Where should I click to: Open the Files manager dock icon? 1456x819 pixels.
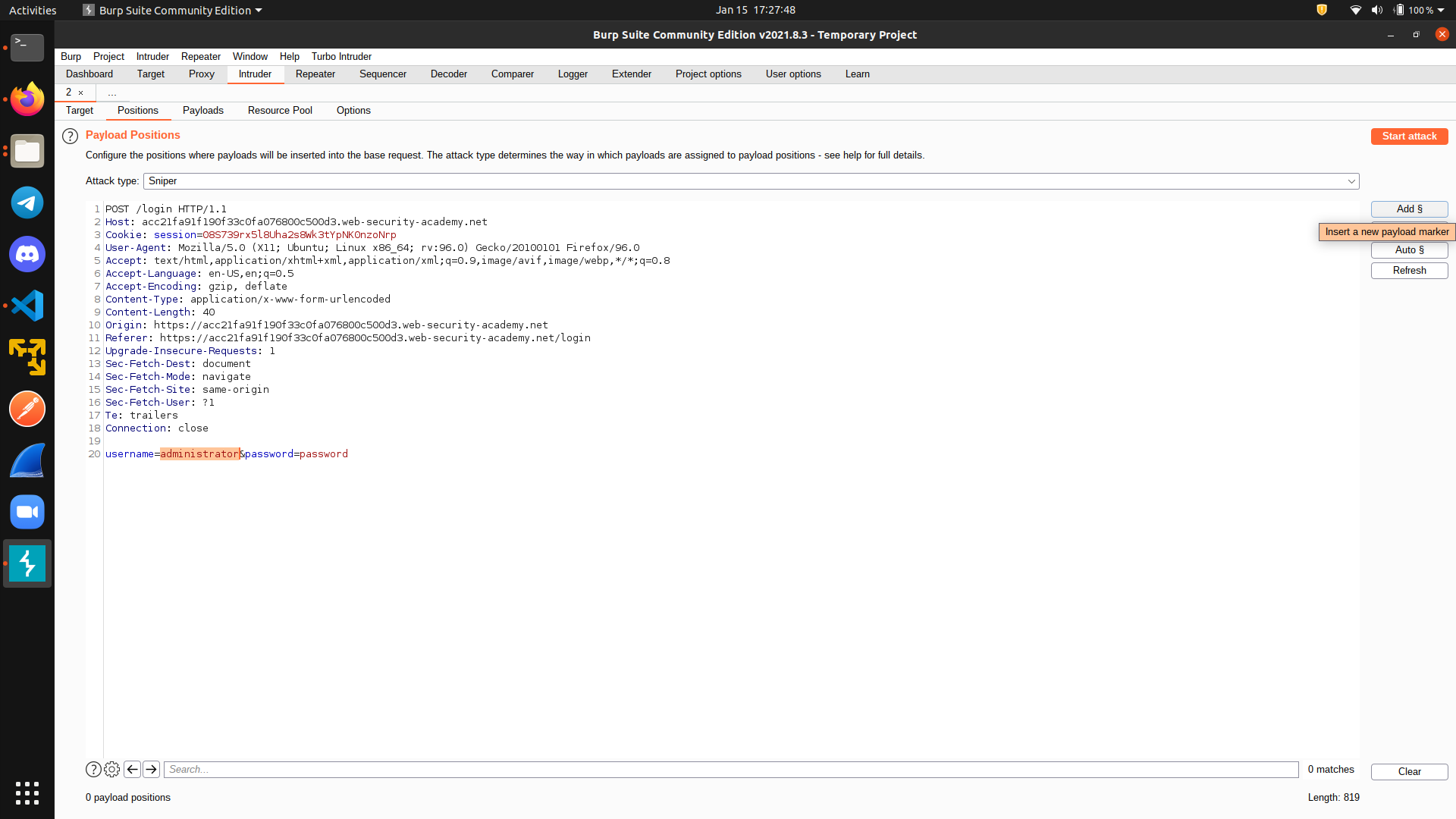point(27,151)
